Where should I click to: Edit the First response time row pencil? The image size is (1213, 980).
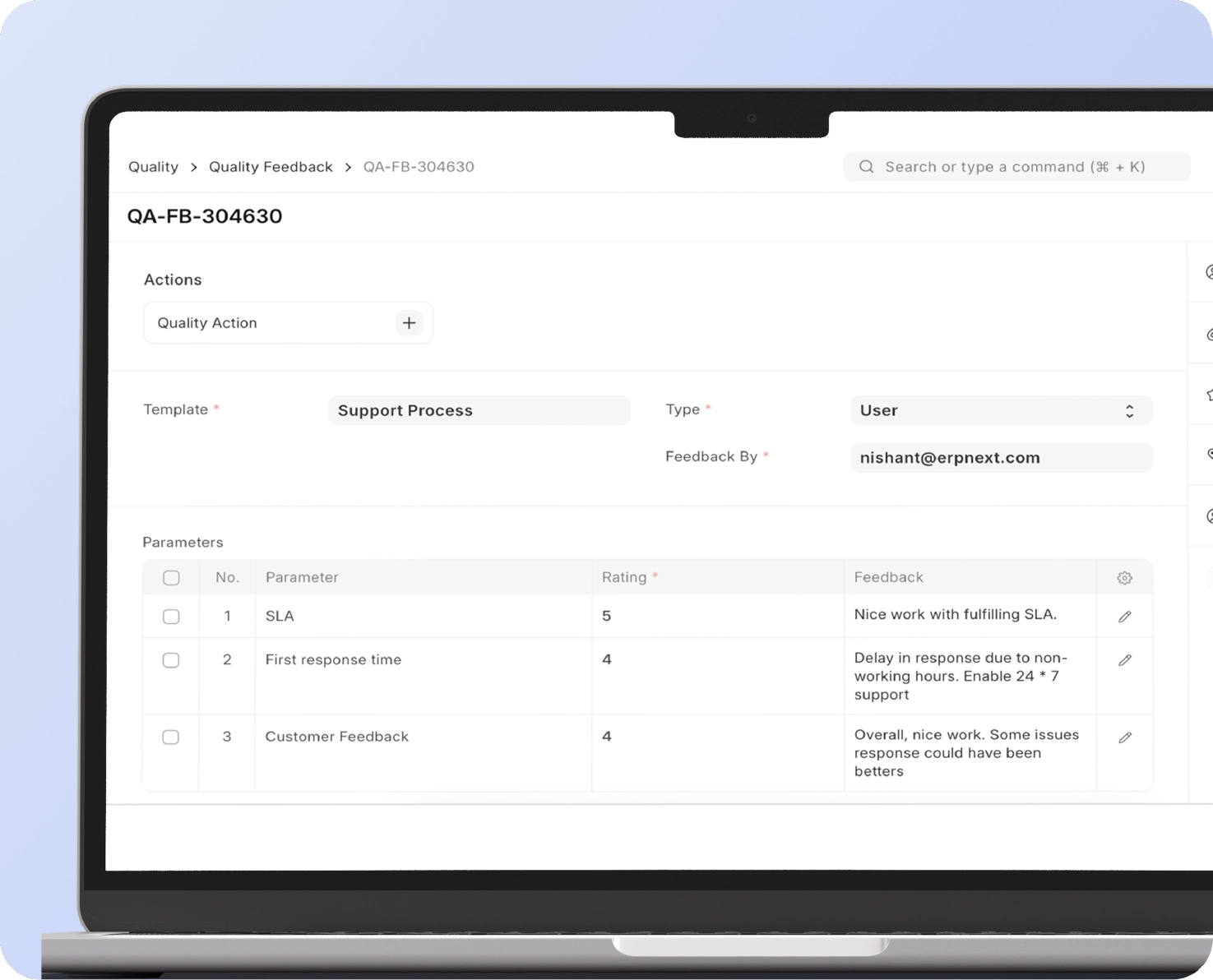pos(1124,660)
